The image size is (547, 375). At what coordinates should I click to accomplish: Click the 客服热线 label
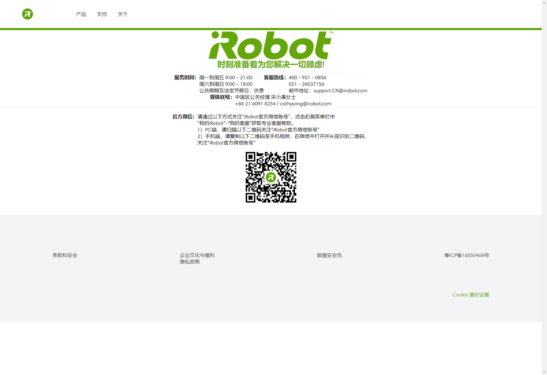(x=275, y=78)
